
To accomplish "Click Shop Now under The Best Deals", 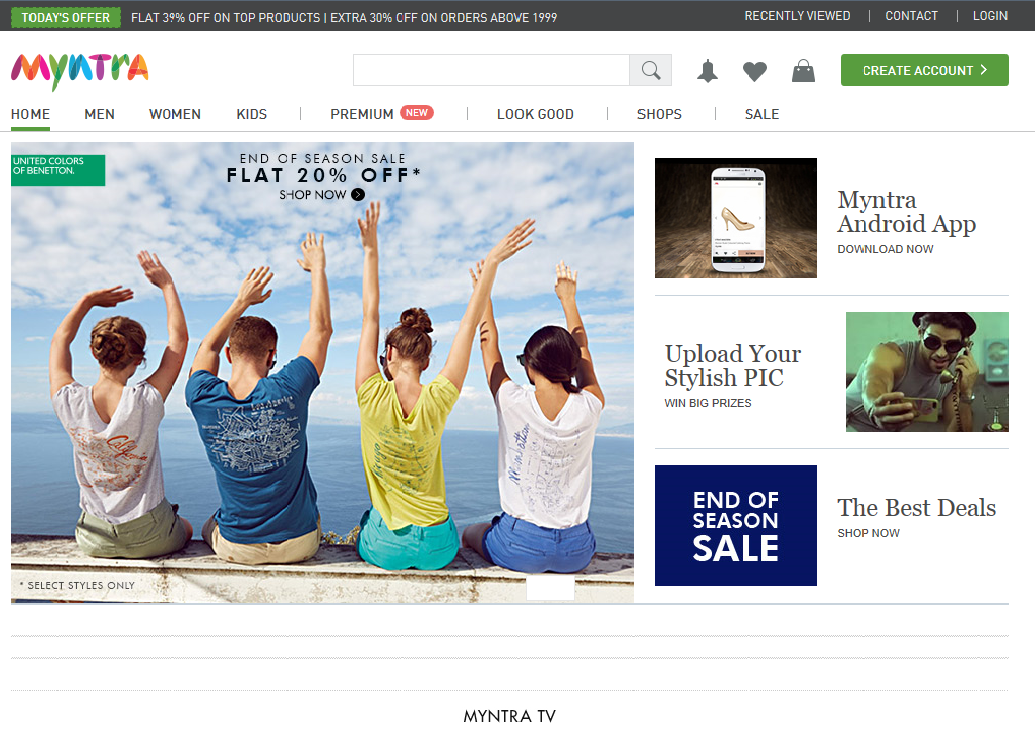I will point(868,533).
